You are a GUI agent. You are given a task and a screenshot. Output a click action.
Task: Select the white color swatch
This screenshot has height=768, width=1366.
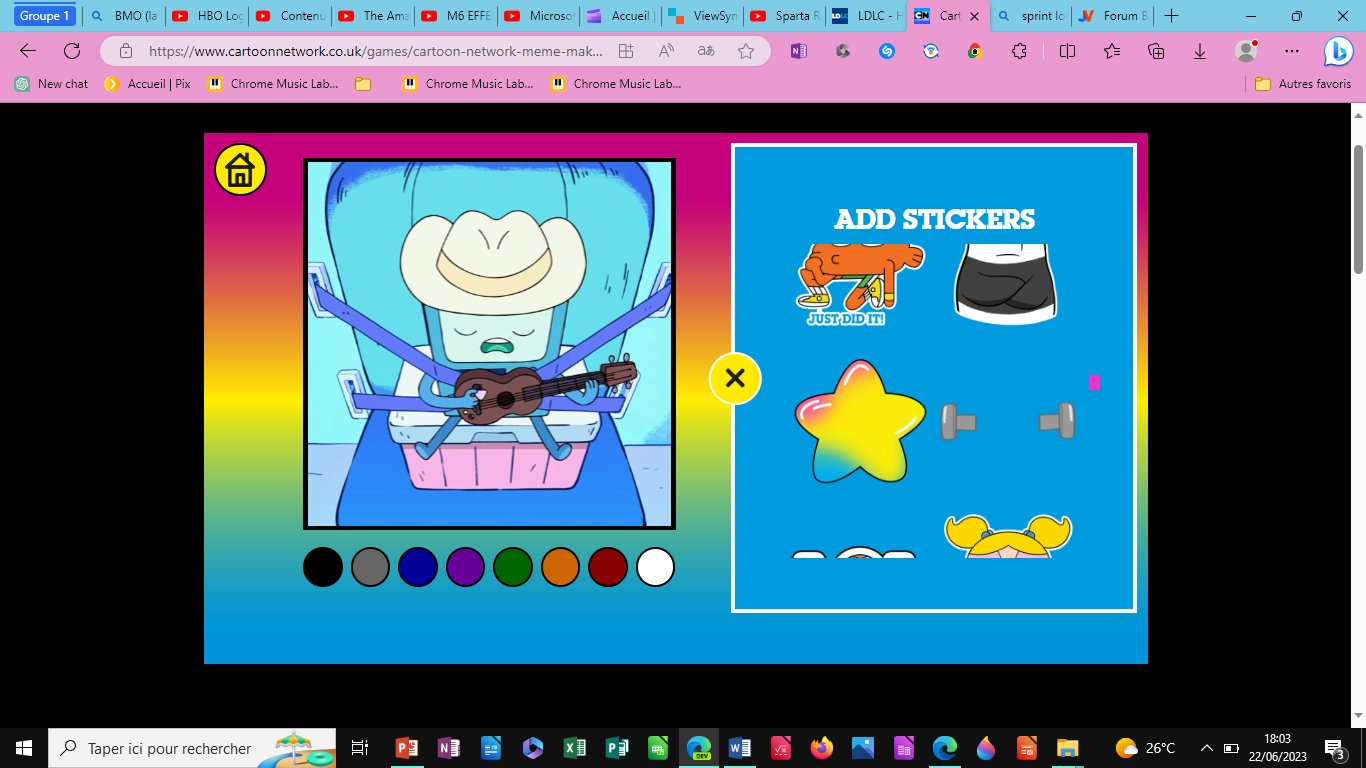pos(656,567)
